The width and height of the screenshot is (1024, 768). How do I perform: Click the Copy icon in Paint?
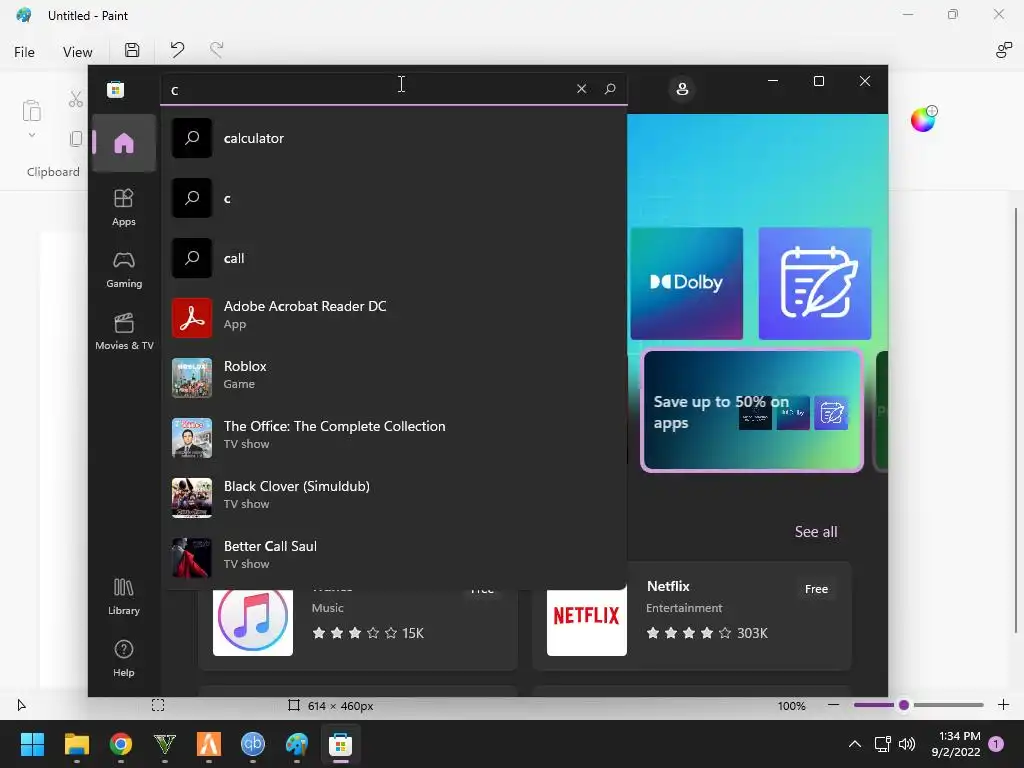point(76,138)
